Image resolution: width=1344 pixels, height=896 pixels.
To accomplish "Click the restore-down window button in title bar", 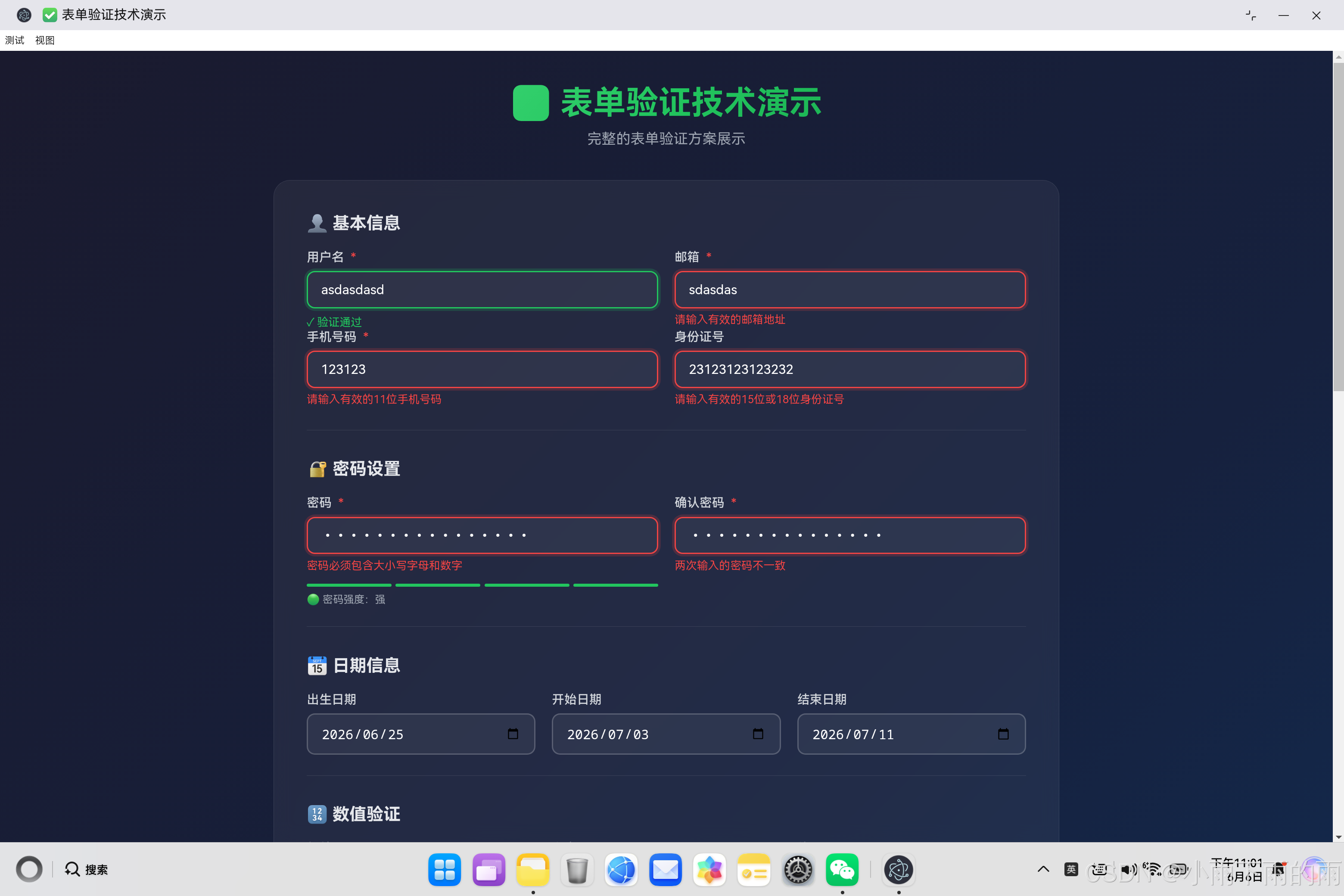I will point(1251,16).
